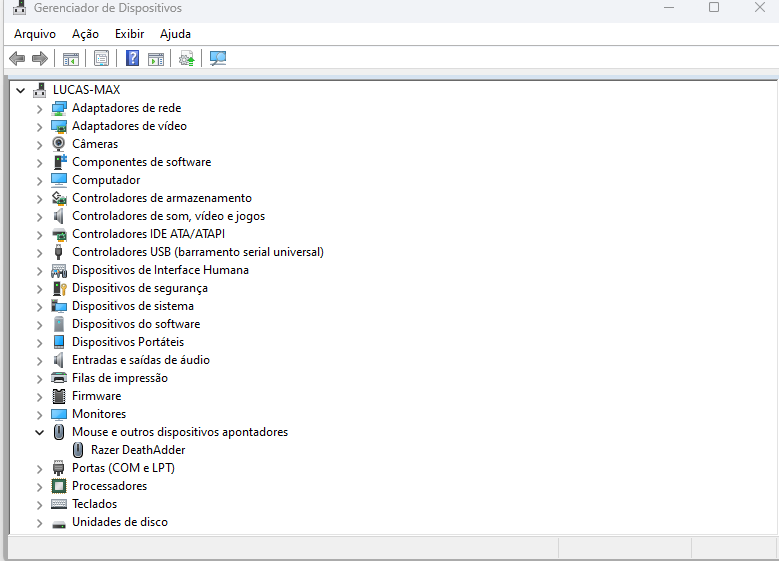The height and width of the screenshot is (561, 779).
Task: Click the Monitores screen icon
Action: pos(59,414)
